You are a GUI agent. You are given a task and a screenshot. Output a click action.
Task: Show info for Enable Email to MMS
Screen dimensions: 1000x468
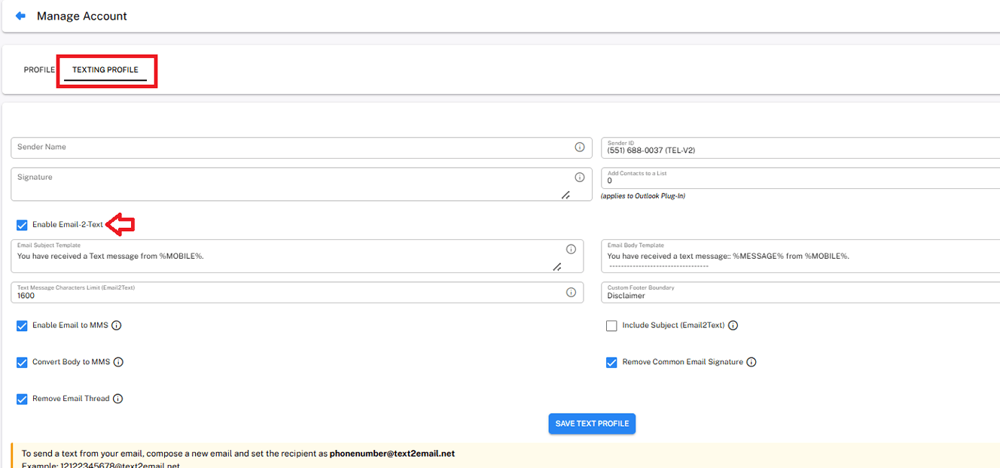coord(116,326)
